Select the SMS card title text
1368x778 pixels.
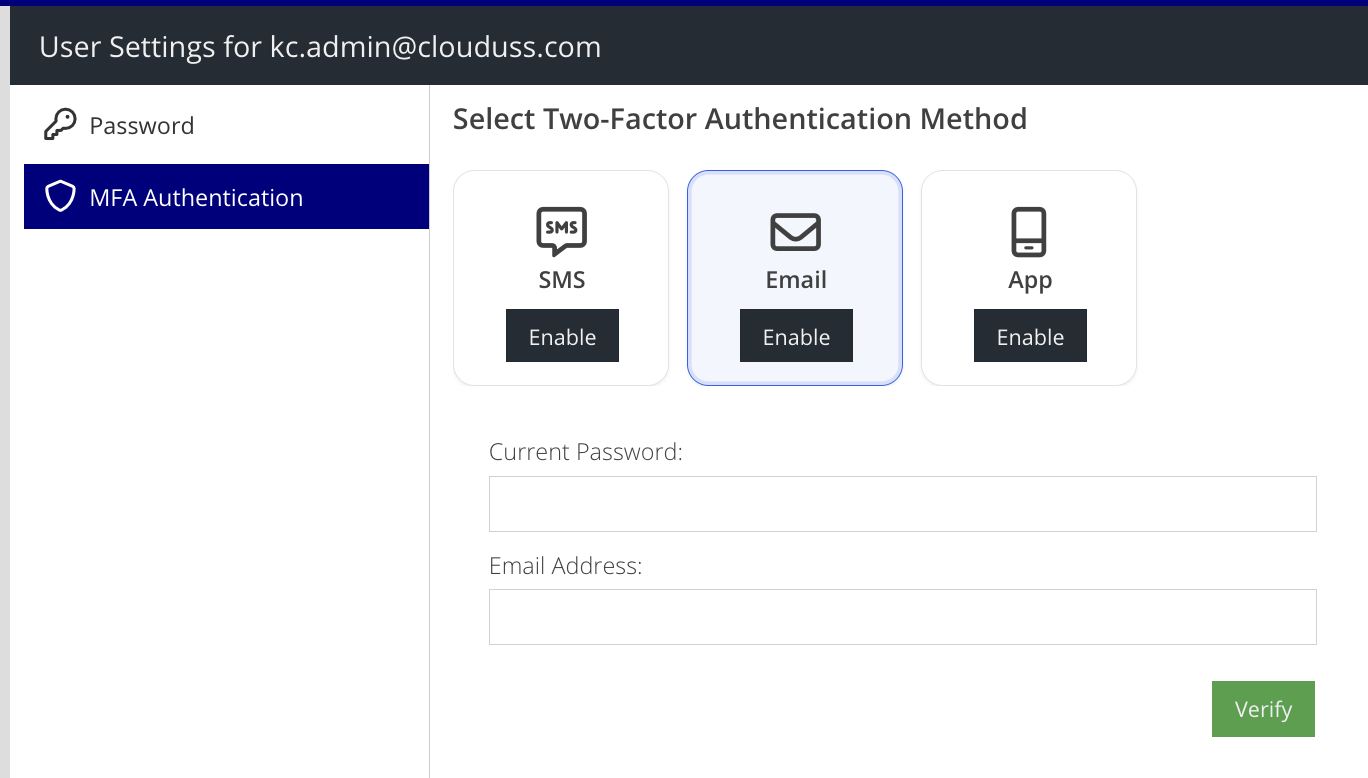click(561, 280)
